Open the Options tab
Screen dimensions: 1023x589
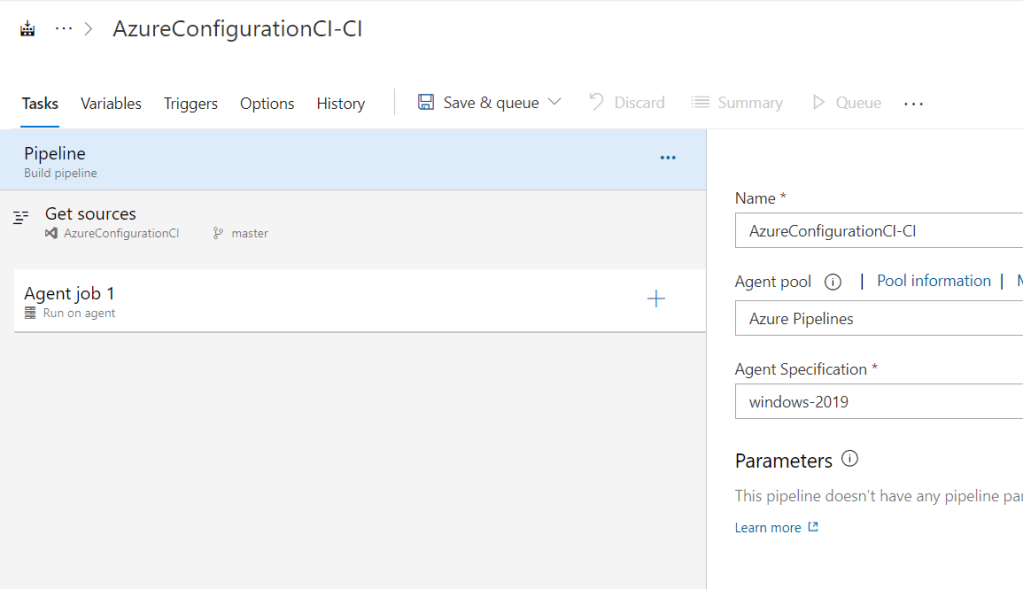(x=267, y=104)
